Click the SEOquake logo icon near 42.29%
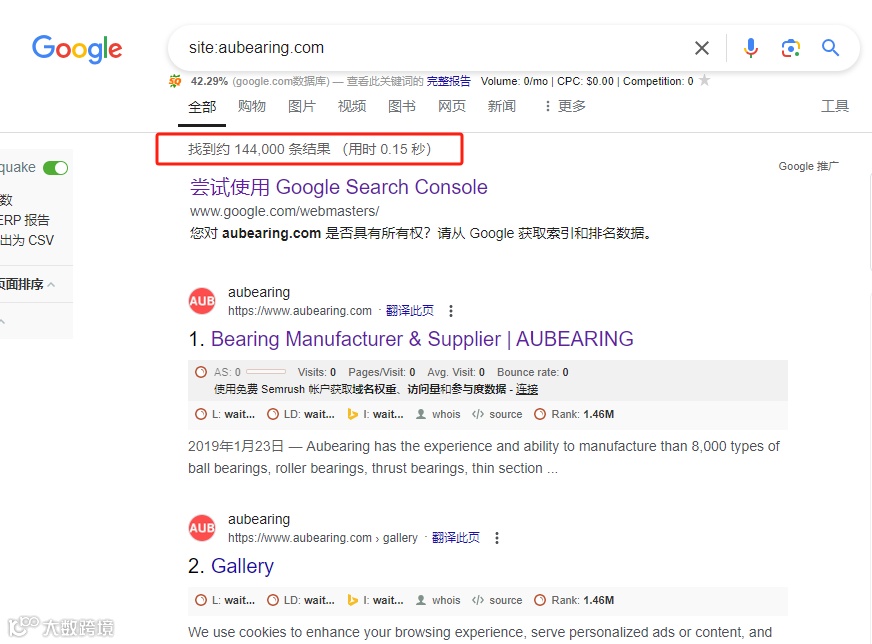Image resolution: width=872 pixels, height=644 pixels. click(x=175, y=81)
